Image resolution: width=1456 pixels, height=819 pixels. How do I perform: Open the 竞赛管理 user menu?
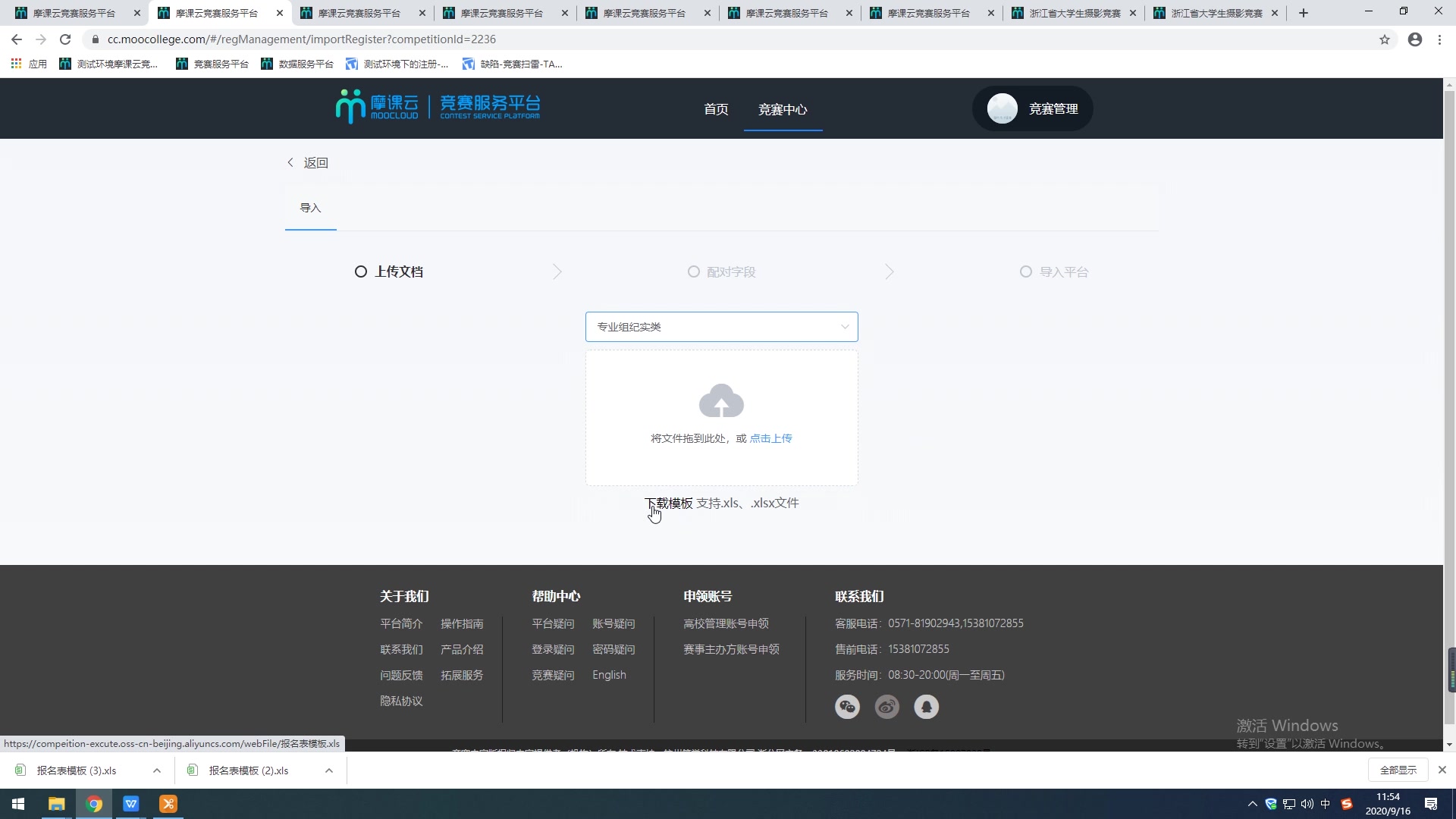1032,108
